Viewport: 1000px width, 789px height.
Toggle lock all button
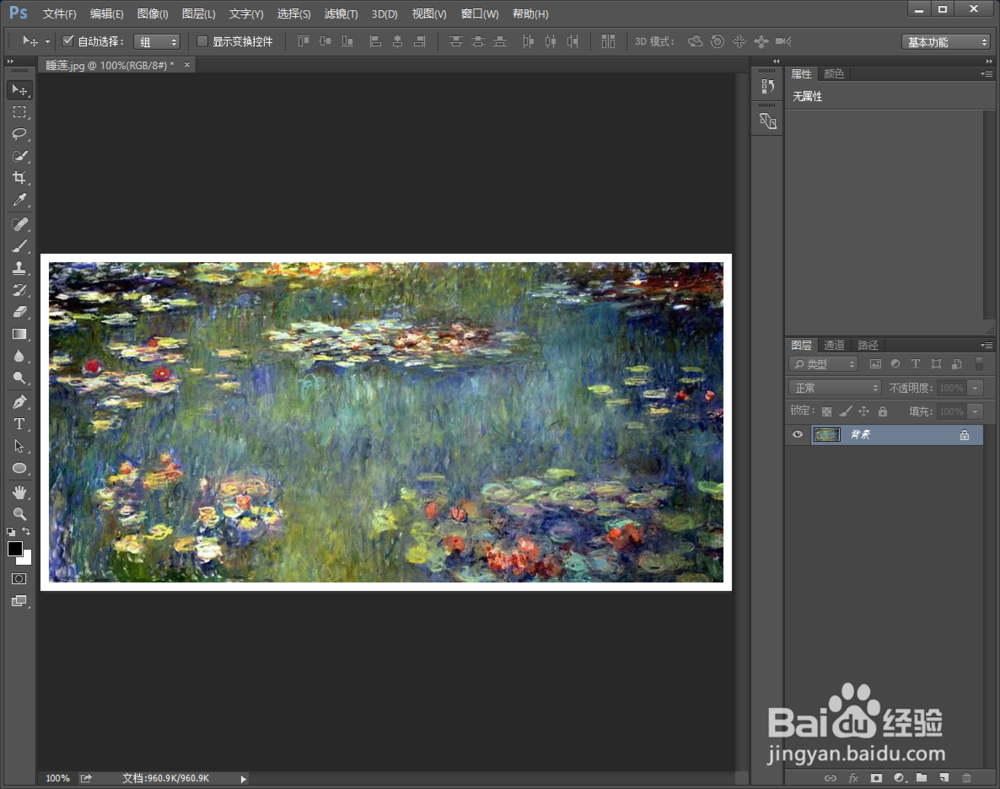click(883, 411)
